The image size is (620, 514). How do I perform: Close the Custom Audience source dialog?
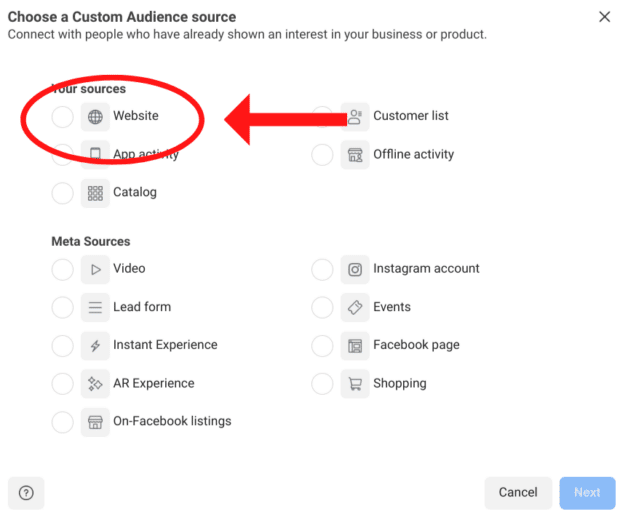tap(604, 17)
